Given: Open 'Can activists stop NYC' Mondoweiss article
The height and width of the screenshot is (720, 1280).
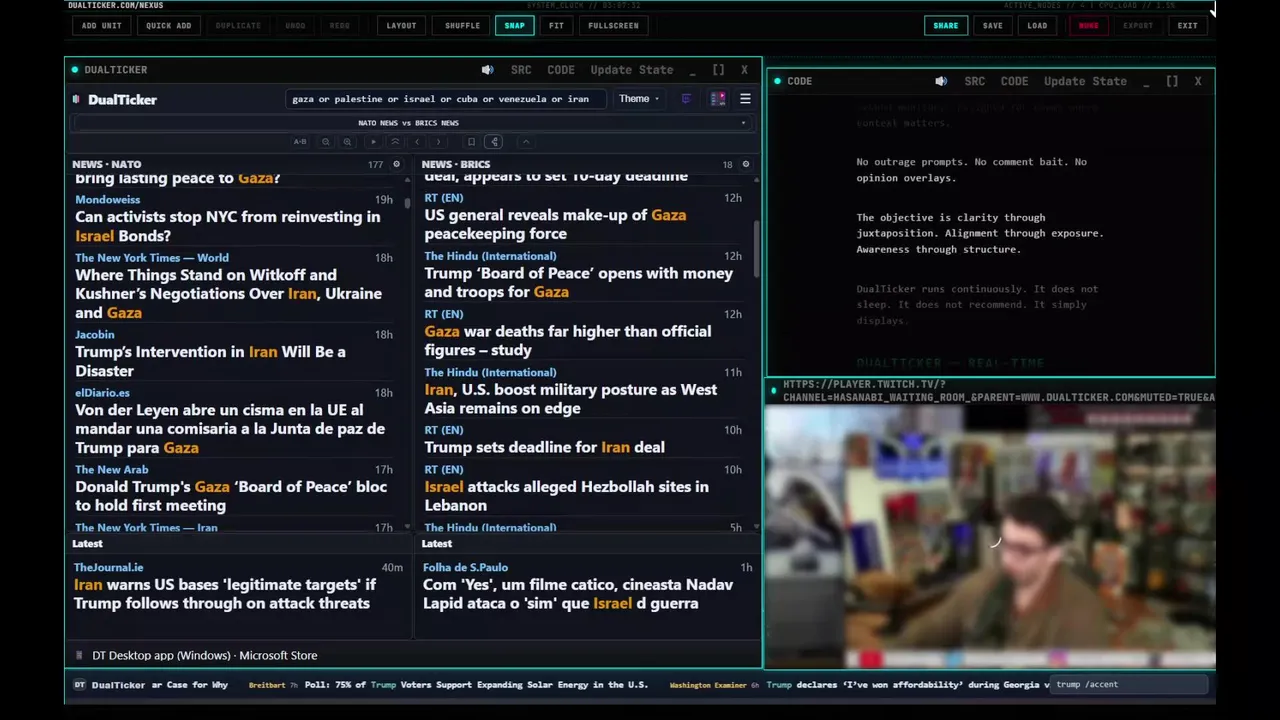Looking at the screenshot, I should click(x=228, y=226).
